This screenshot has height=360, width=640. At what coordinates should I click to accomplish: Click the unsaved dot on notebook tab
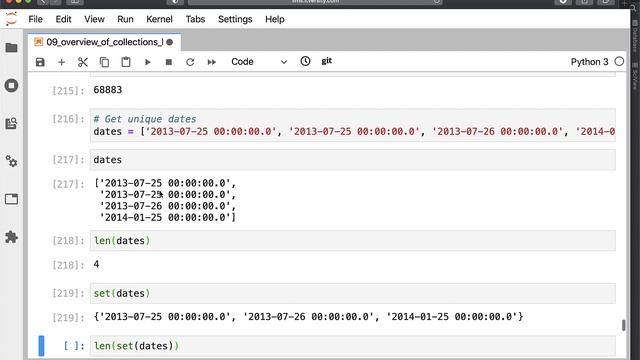click(x=170, y=42)
